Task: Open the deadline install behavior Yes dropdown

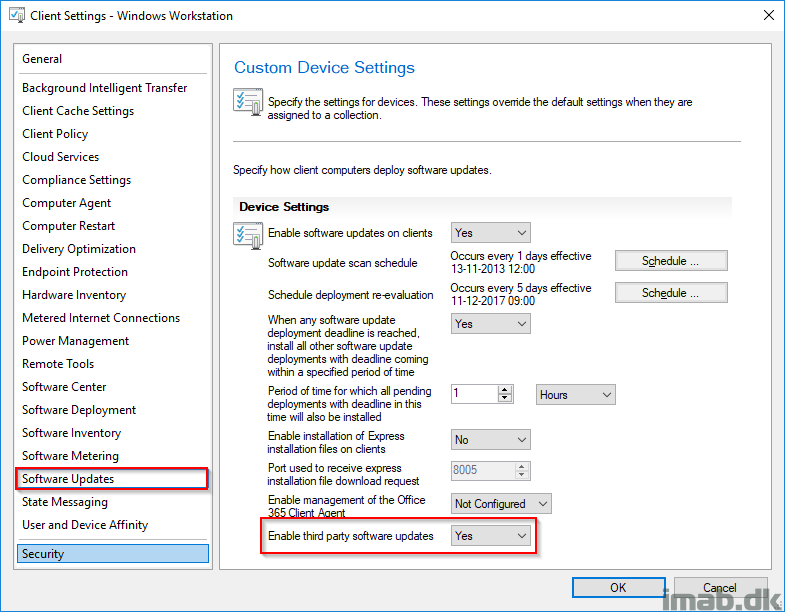Action: pos(491,324)
